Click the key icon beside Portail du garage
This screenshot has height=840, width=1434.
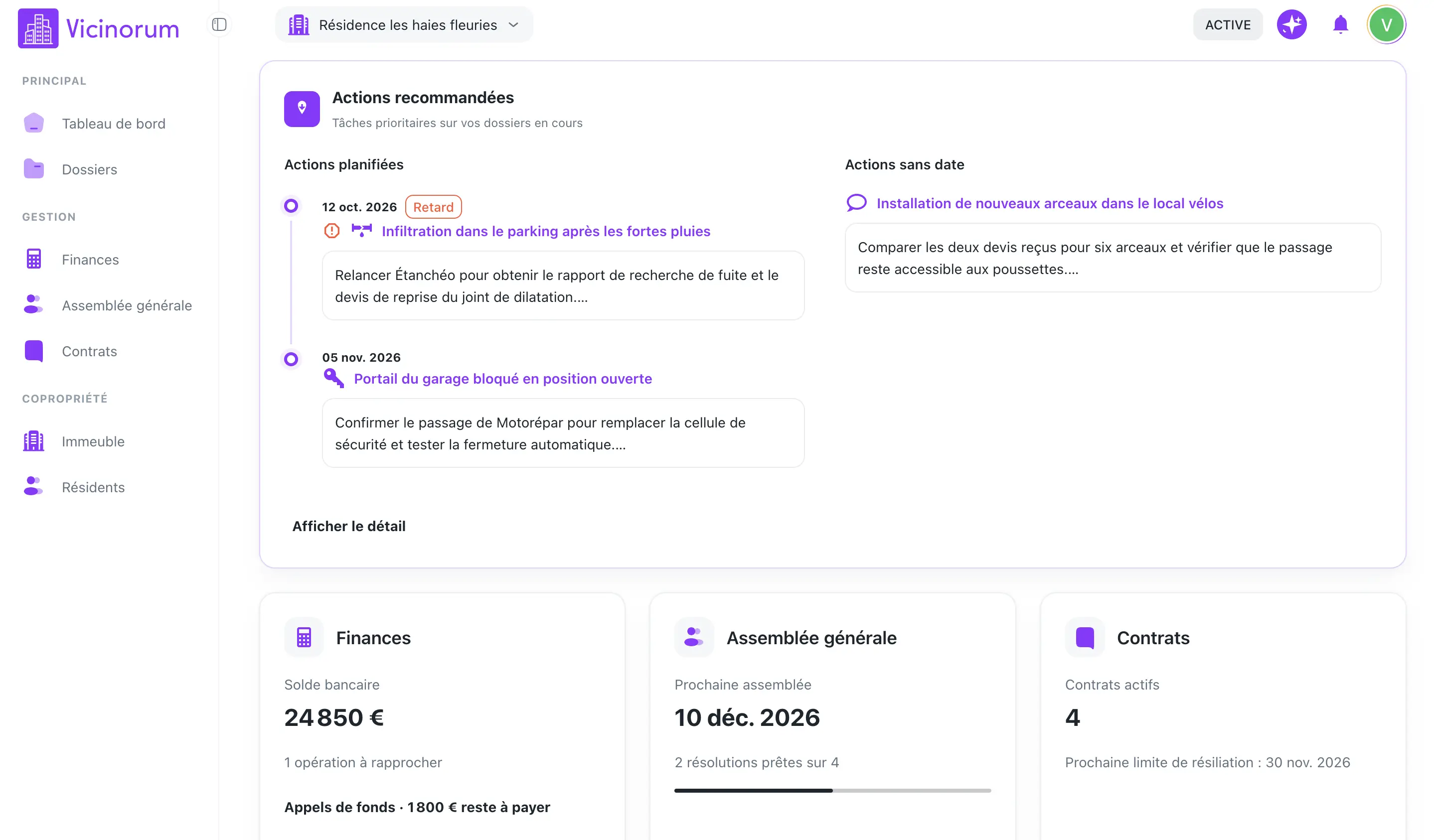pyautogui.click(x=333, y=378)
